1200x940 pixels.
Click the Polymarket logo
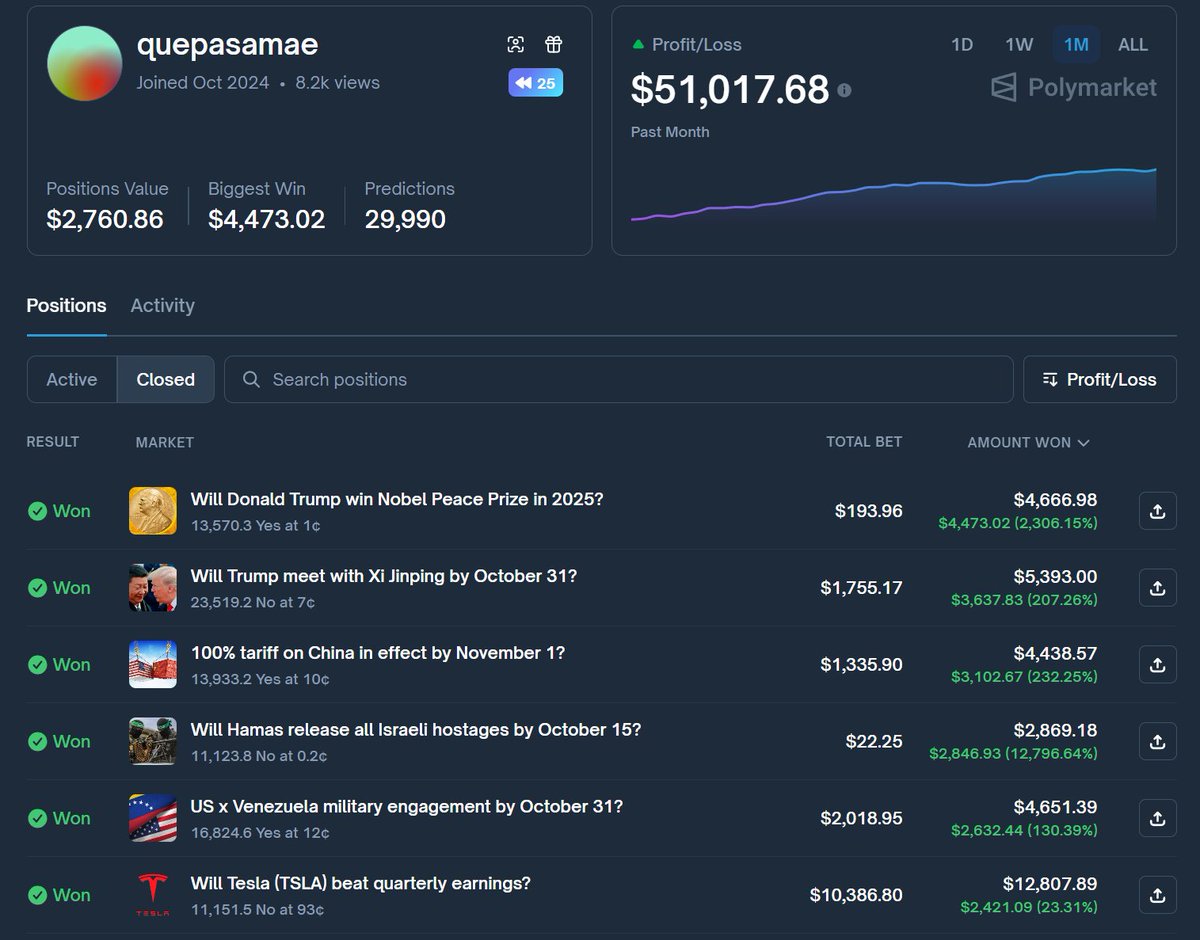1074,88
